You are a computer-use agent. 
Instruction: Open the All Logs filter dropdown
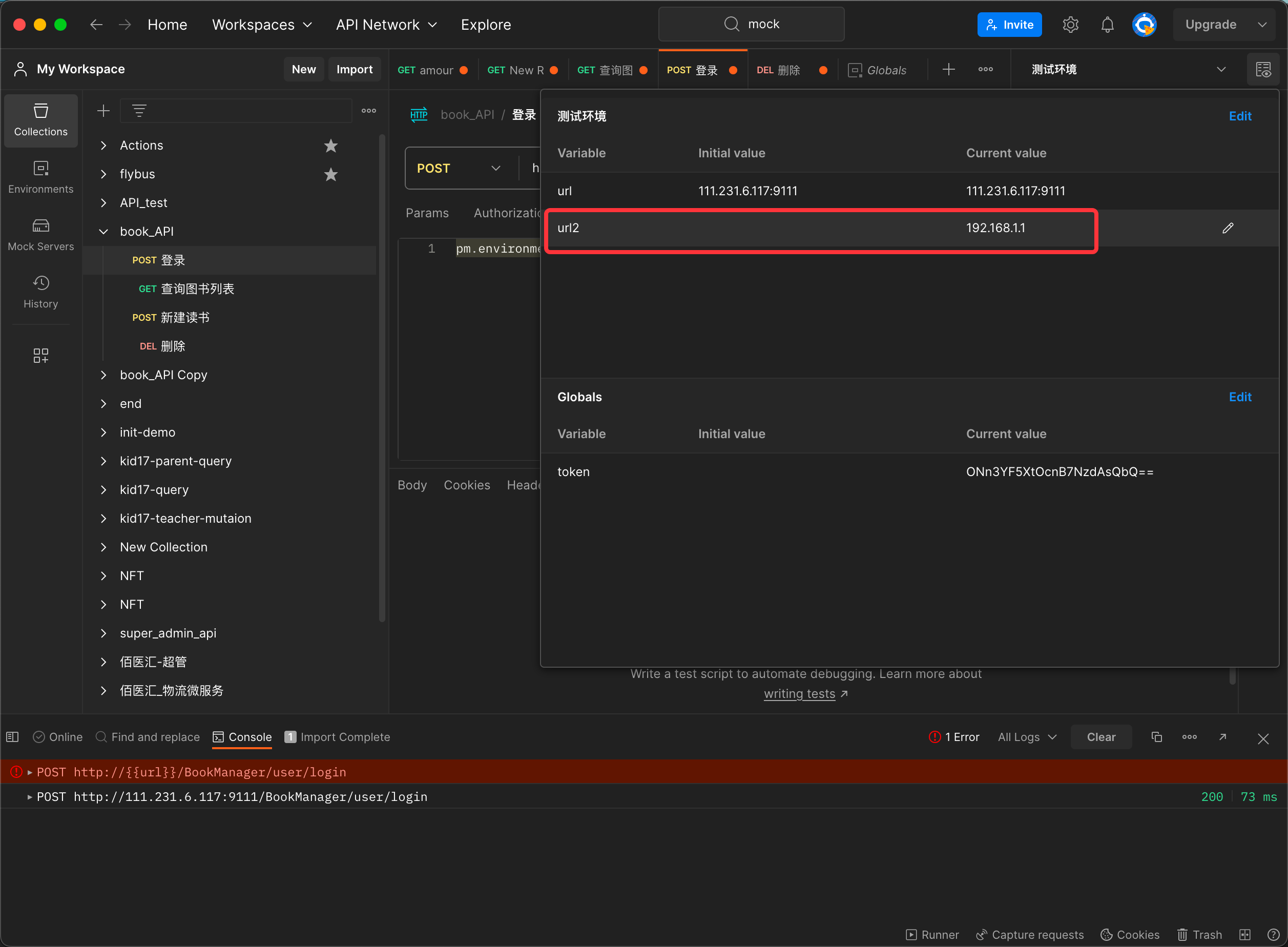(x=1027, y=737)
